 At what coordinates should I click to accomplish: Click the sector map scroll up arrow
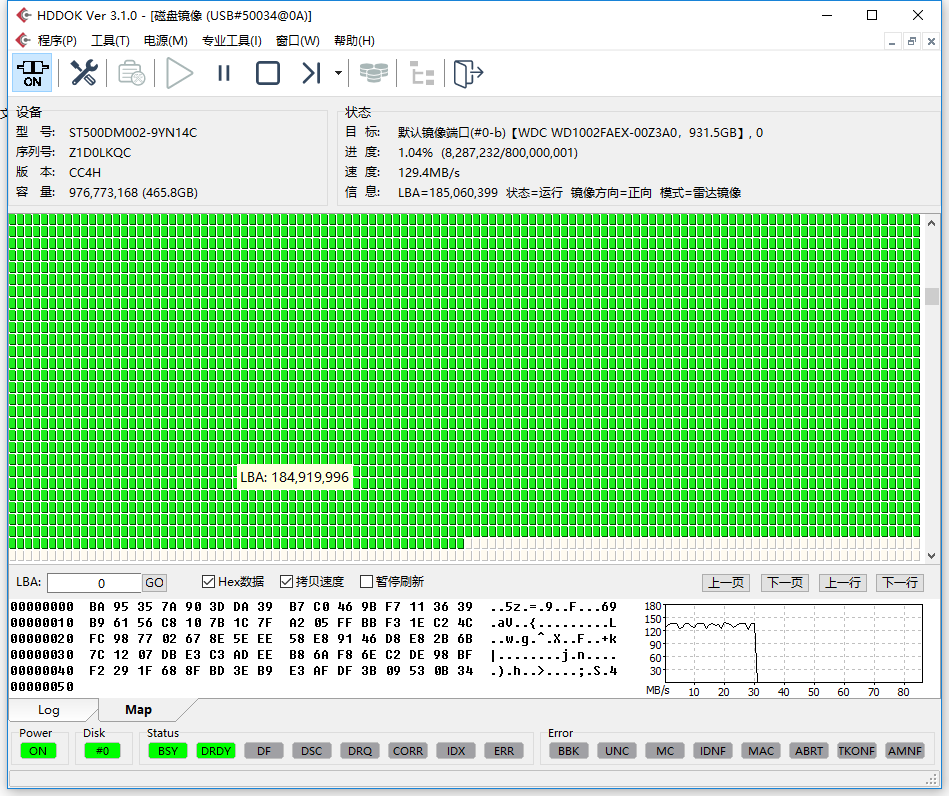tap(932, 223)
